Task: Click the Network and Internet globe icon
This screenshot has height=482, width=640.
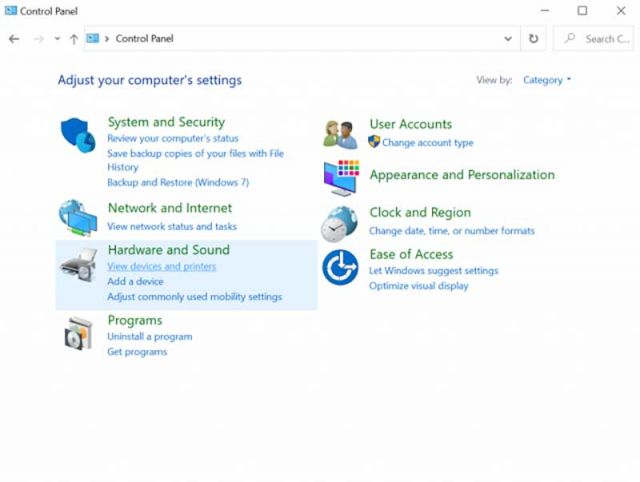Action: click(78, 217)
